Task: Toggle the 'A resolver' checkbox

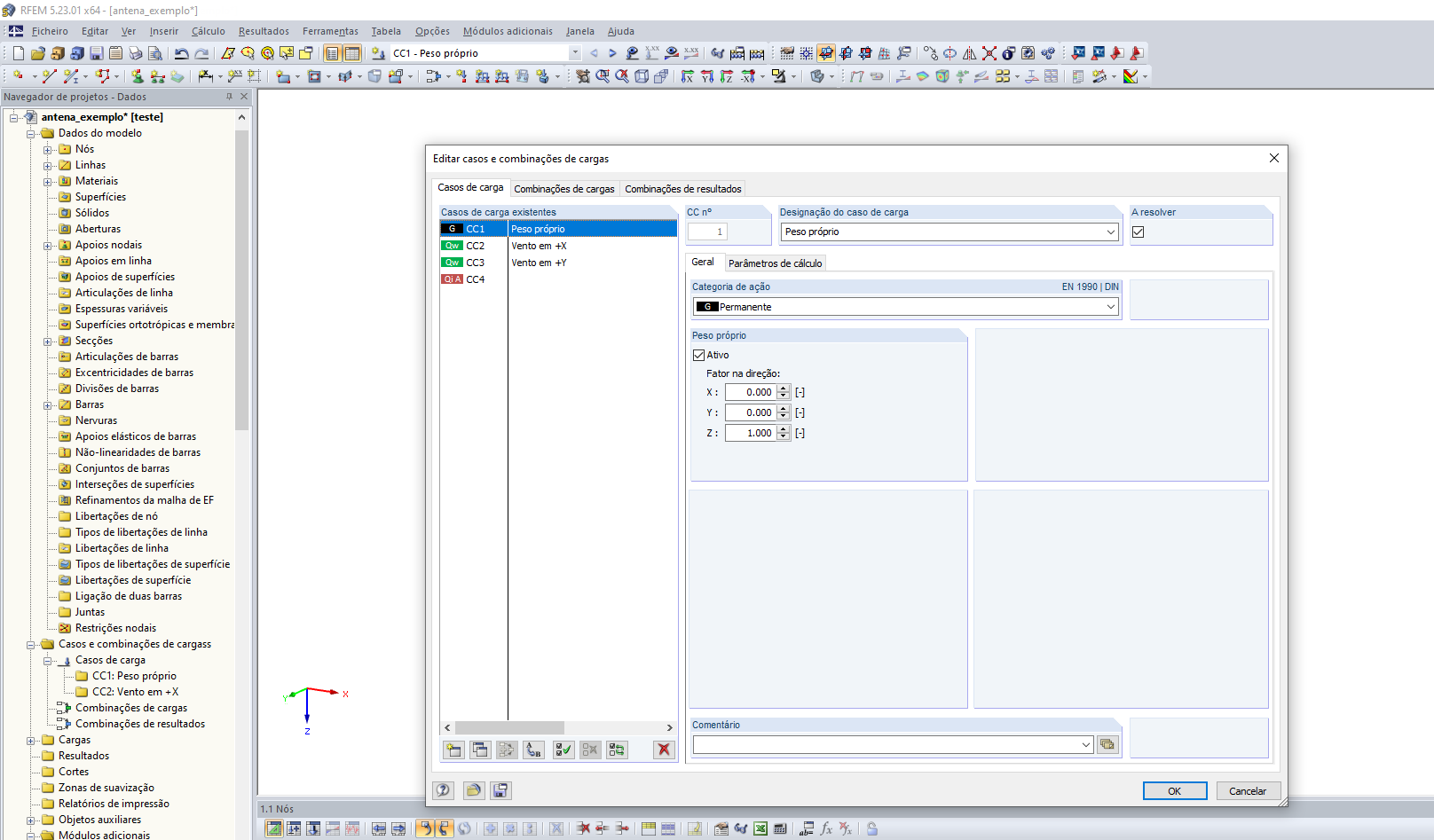Action: click(x=1139, y=232)
